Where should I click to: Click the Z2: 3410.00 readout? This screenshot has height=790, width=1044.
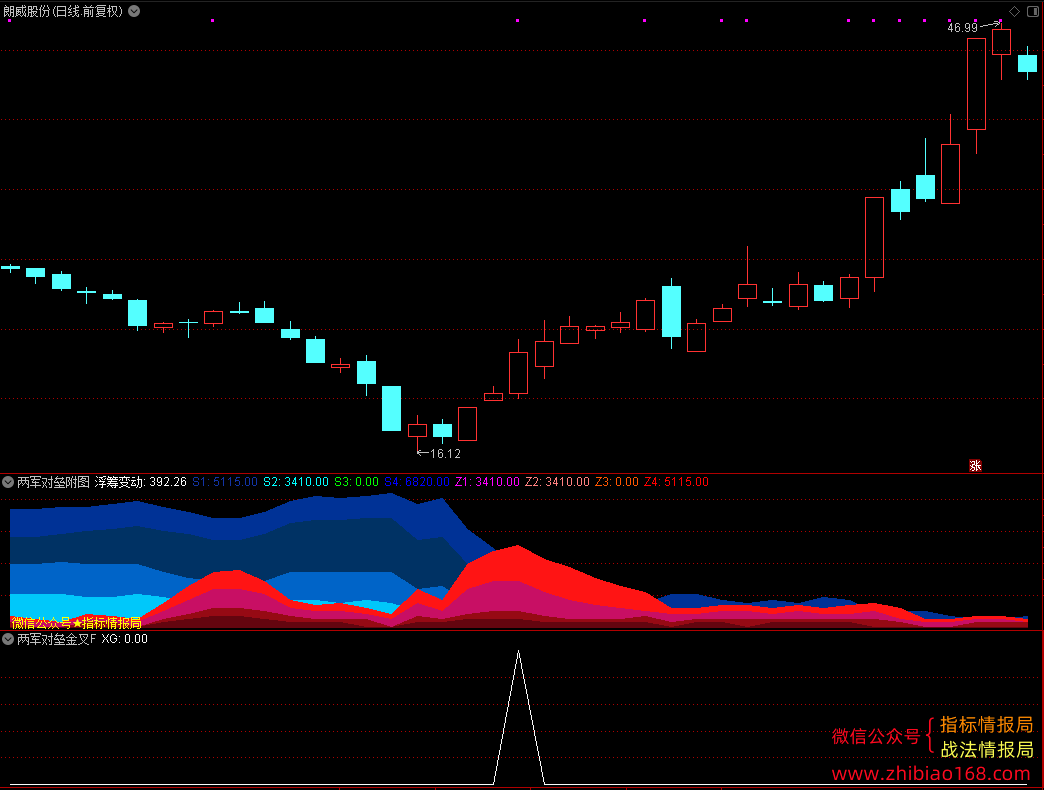pyautogui.click(x=557, y=482)
